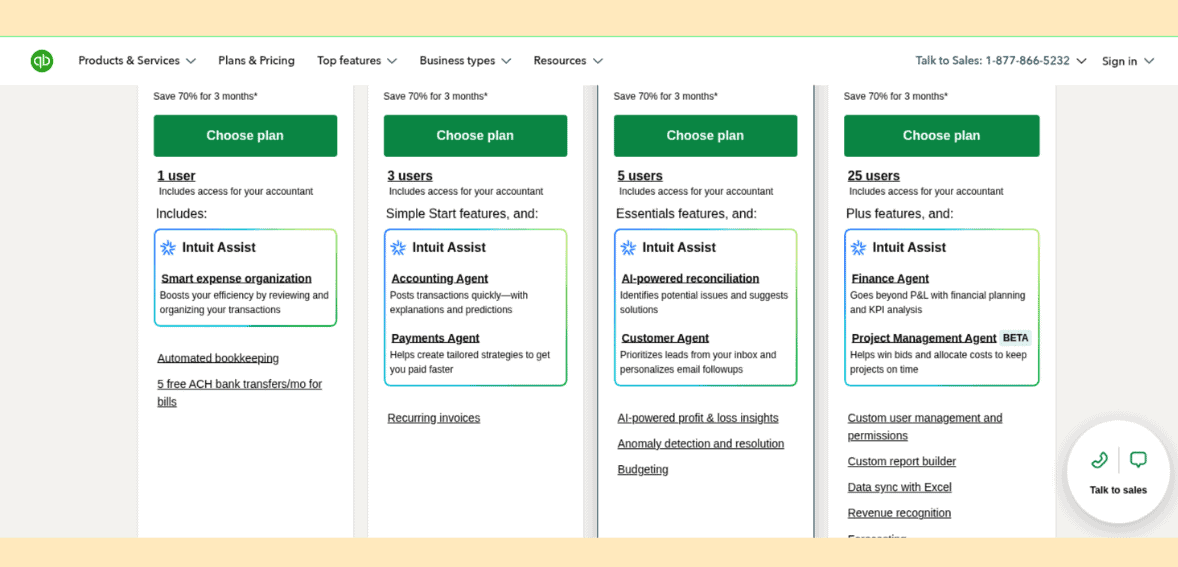Click Intuit Assist sparkle icon in 25 users plan
This screenshot has height=567, width=1178.
tap(858, 248)
